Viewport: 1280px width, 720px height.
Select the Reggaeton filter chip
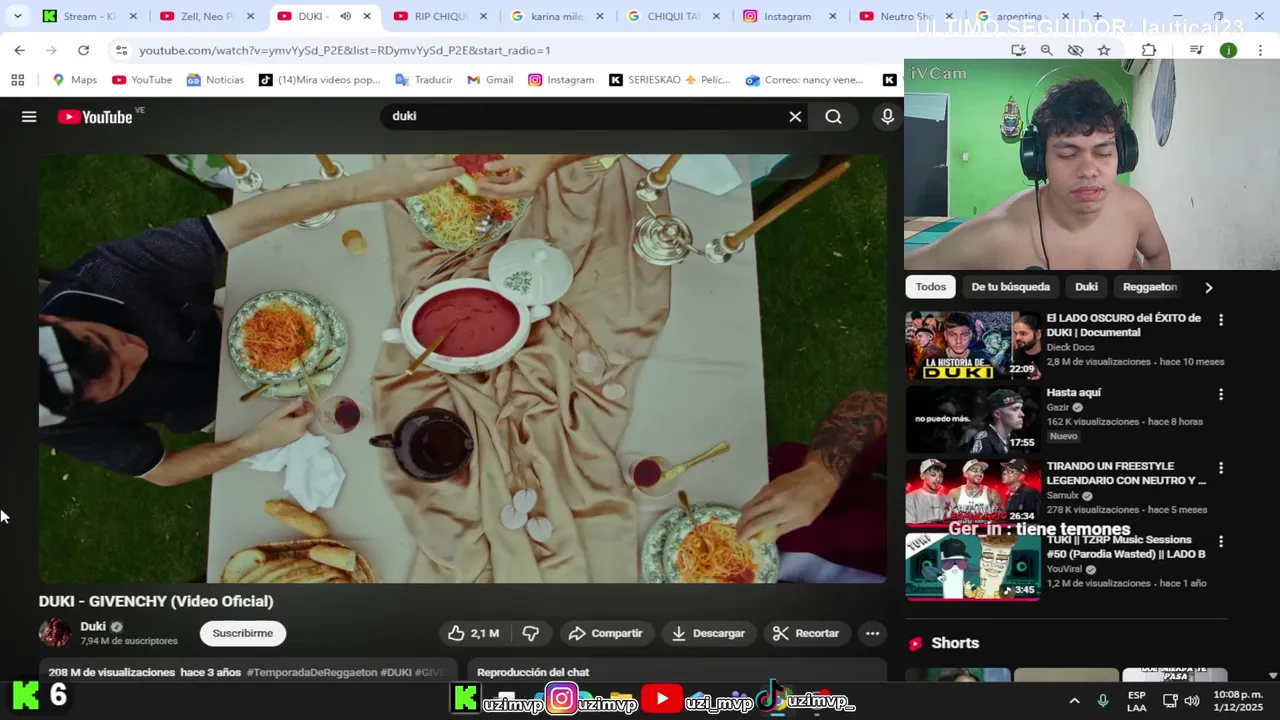click(1150, 287)
